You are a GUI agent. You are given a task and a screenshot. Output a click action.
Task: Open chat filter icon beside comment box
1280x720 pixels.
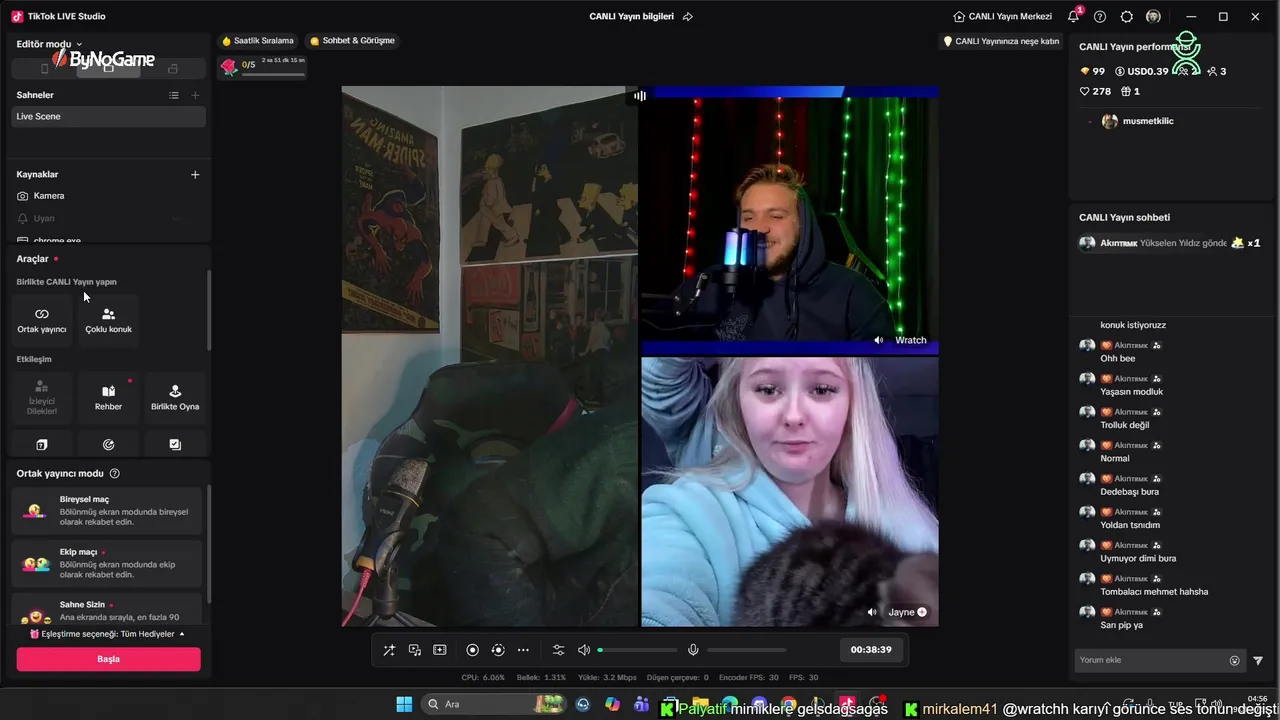click(1258, 660)
